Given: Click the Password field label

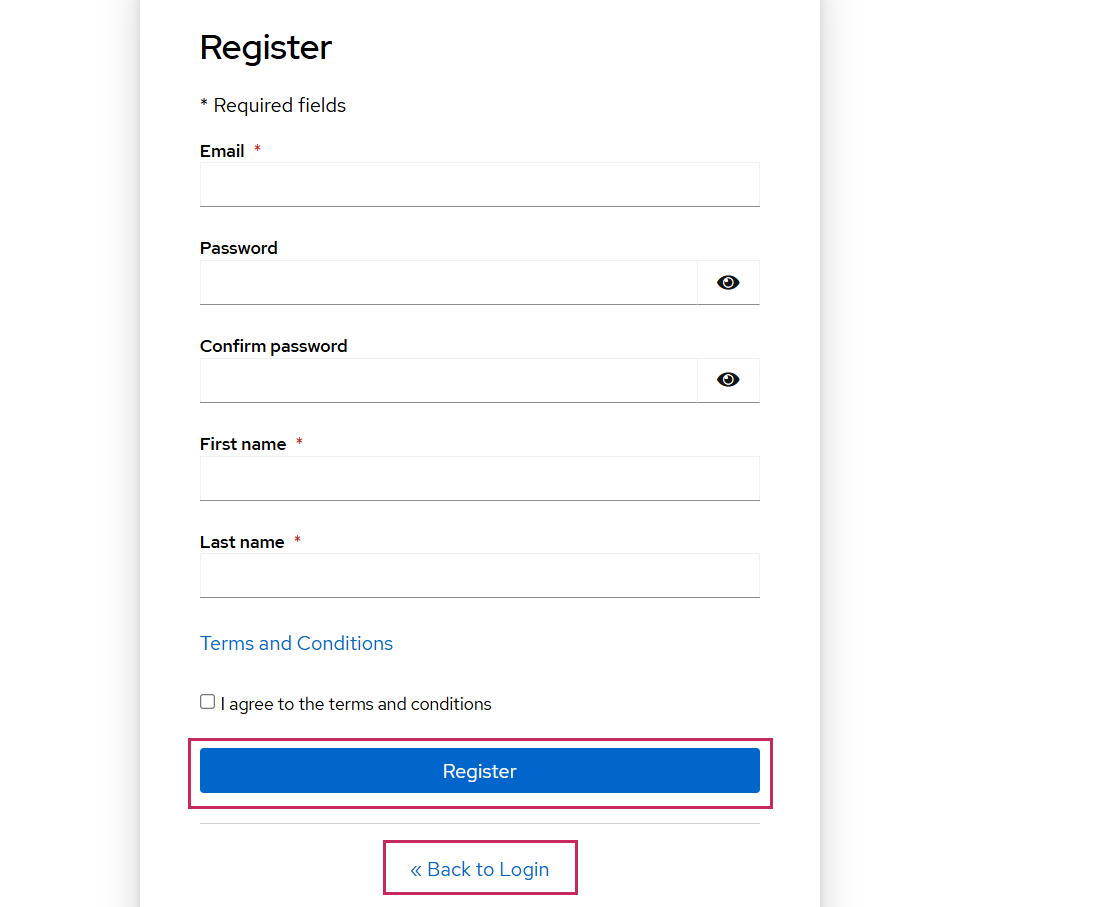Looking at the screenshot, I should click(x=239, y=248).
